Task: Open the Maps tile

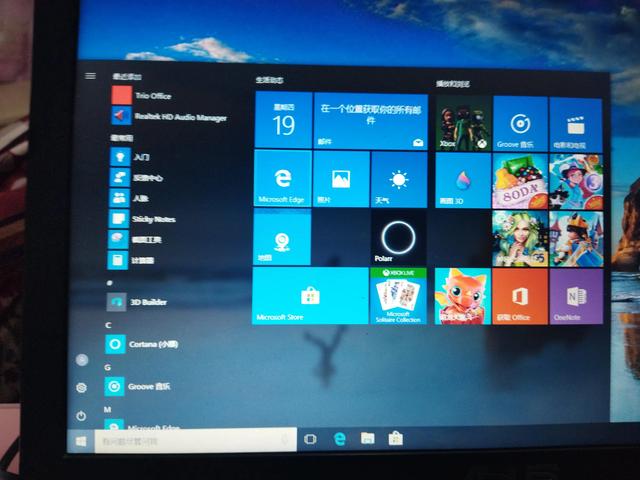Action: tap(282, 237)
